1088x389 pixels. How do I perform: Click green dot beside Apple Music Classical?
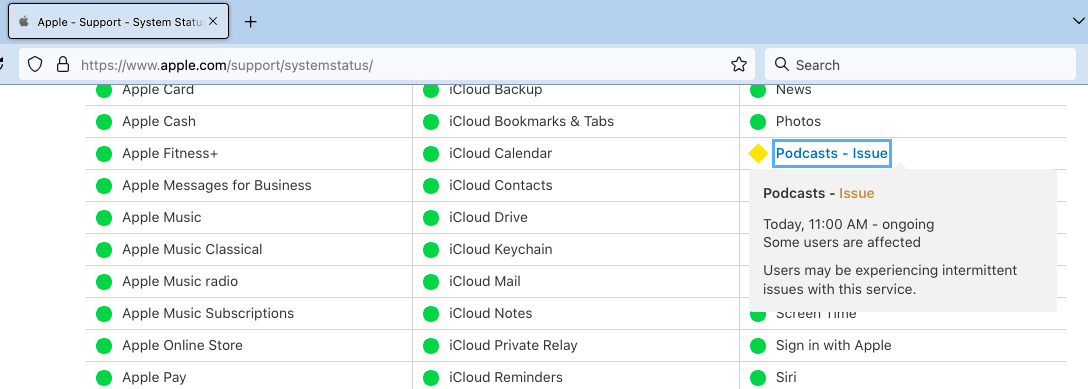click(104, 250)
